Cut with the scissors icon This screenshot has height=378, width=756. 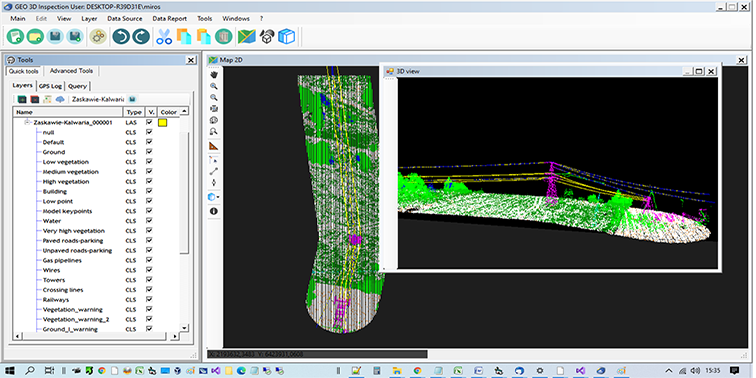[164, 36]
